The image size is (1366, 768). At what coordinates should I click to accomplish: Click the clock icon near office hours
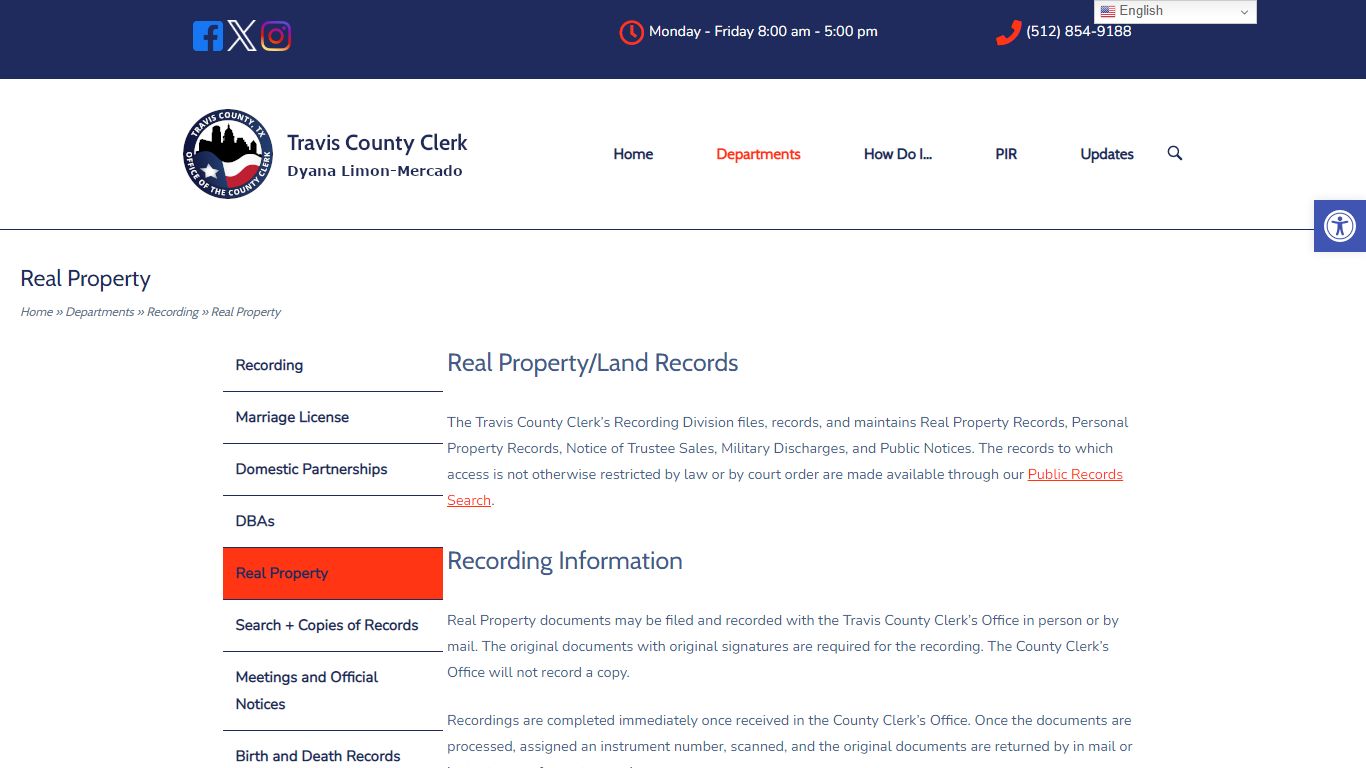tap(630, 31)
